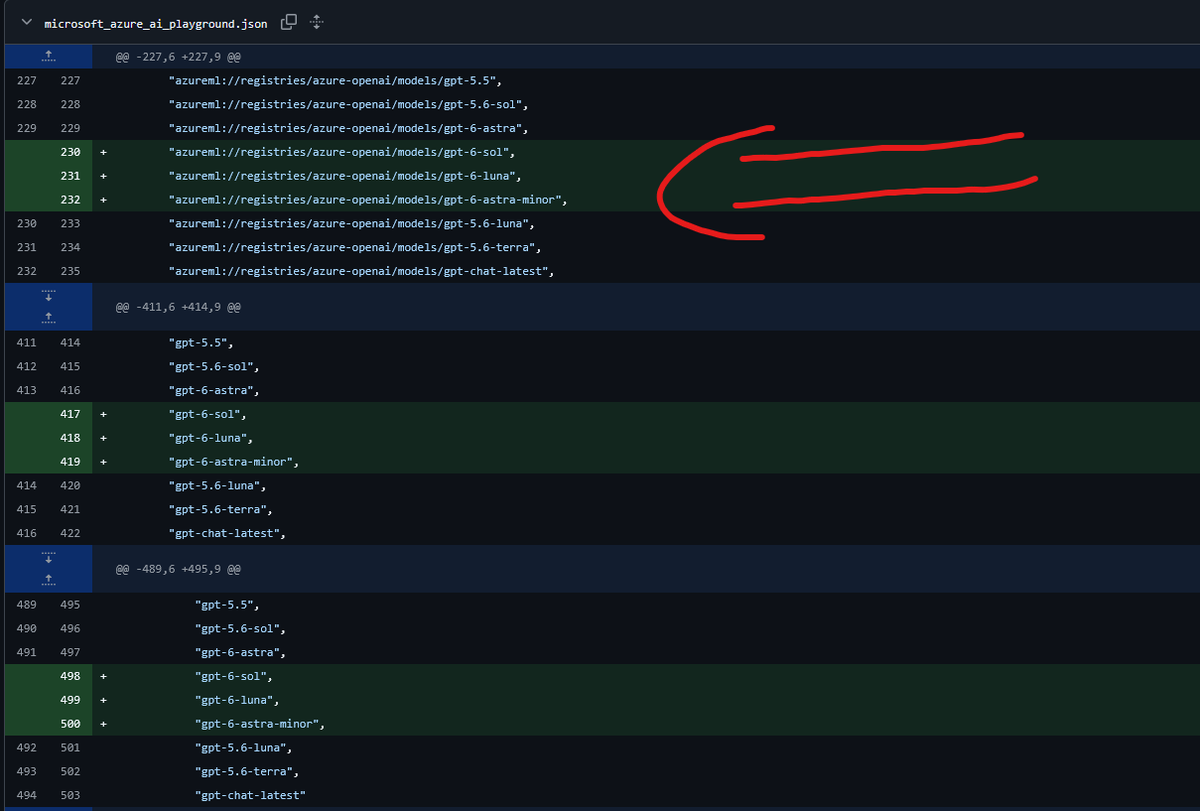Select added line number 500
Image resolution: width=1200 pixels, height=811 pixels.
point(70,724)
